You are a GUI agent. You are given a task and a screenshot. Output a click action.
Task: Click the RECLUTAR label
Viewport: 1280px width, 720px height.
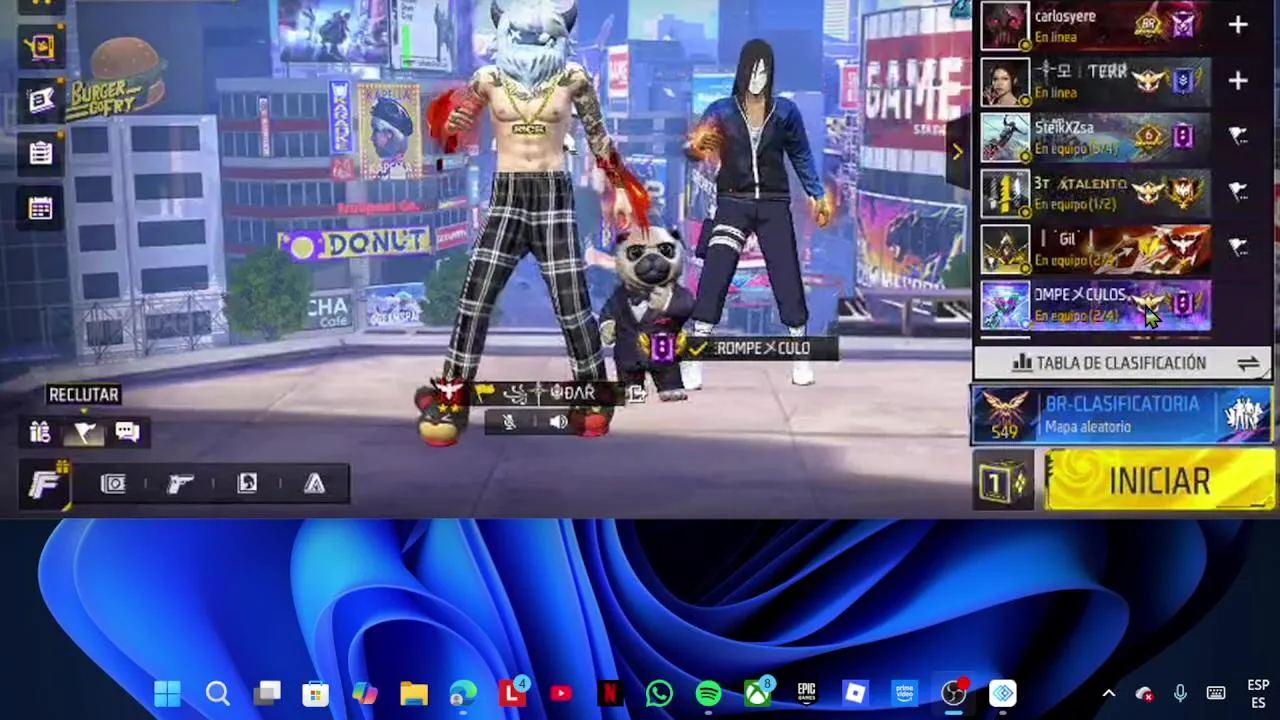[x=84, y=395]
